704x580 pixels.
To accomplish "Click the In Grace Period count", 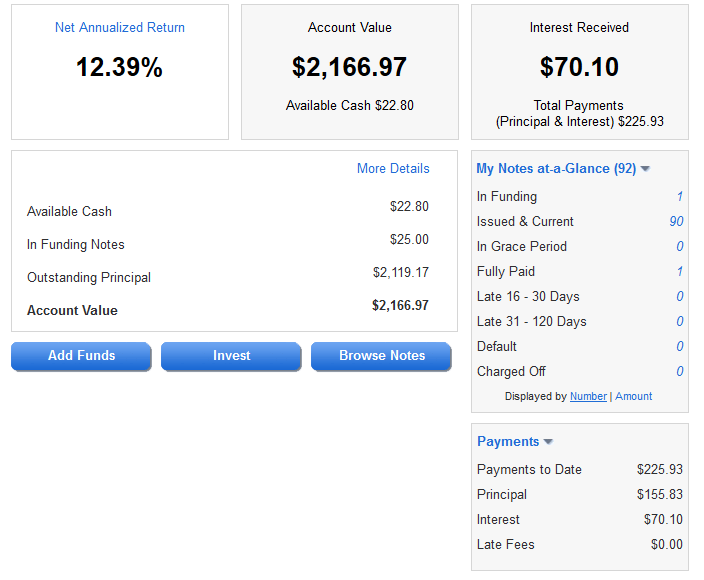I will [x=679, y=247].
